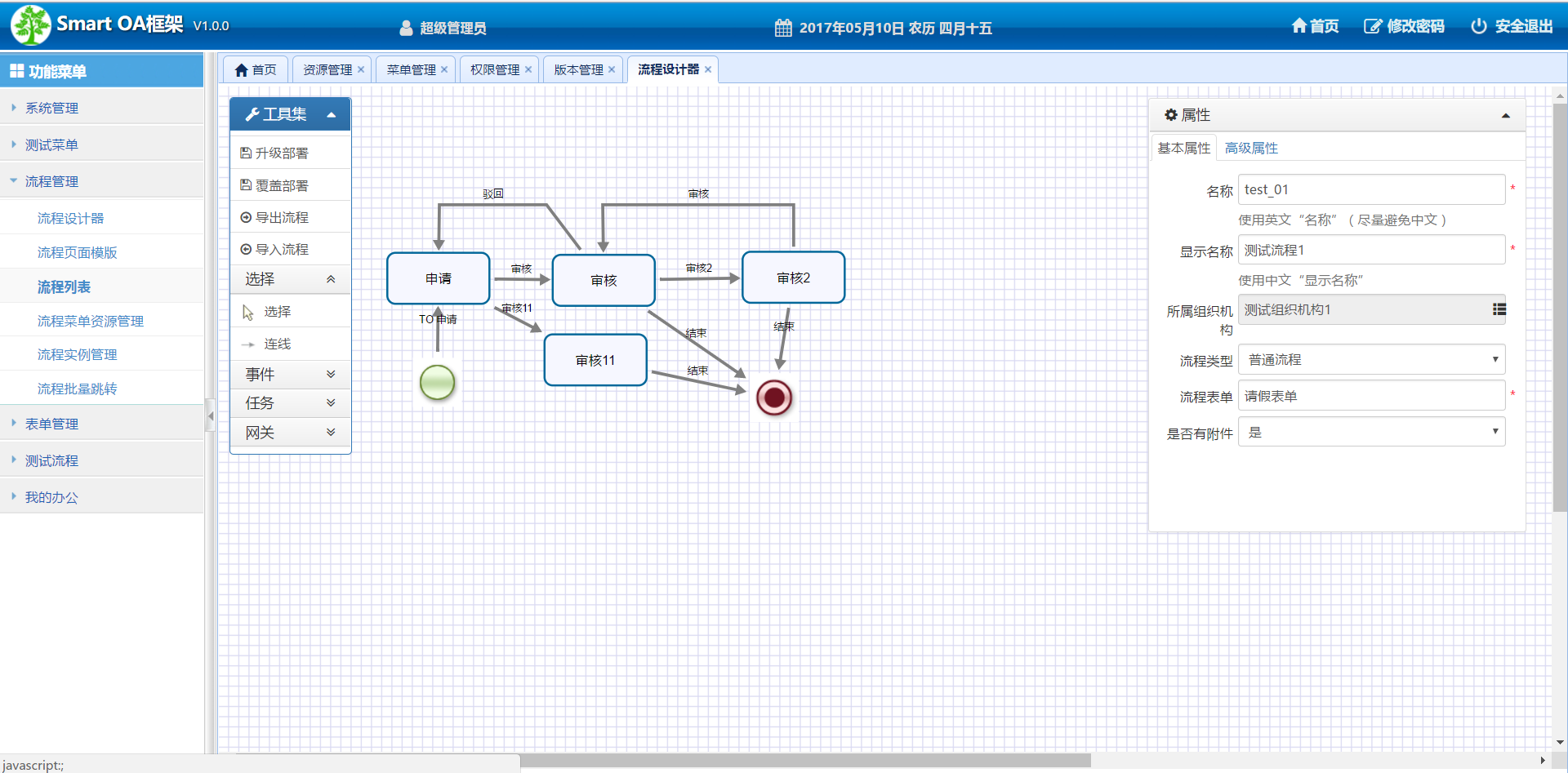The image size is (1568, 773).
Task: Switch to the 权限管理 tab
Action: pos(495,70)
